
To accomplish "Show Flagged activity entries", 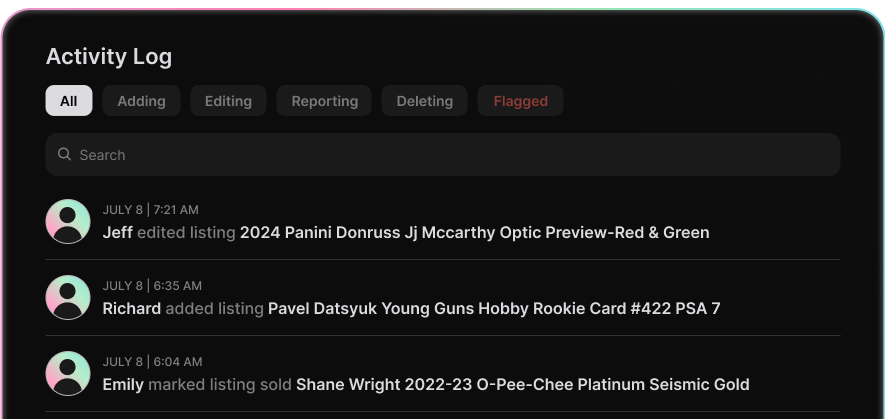I will tap(520, 101).
